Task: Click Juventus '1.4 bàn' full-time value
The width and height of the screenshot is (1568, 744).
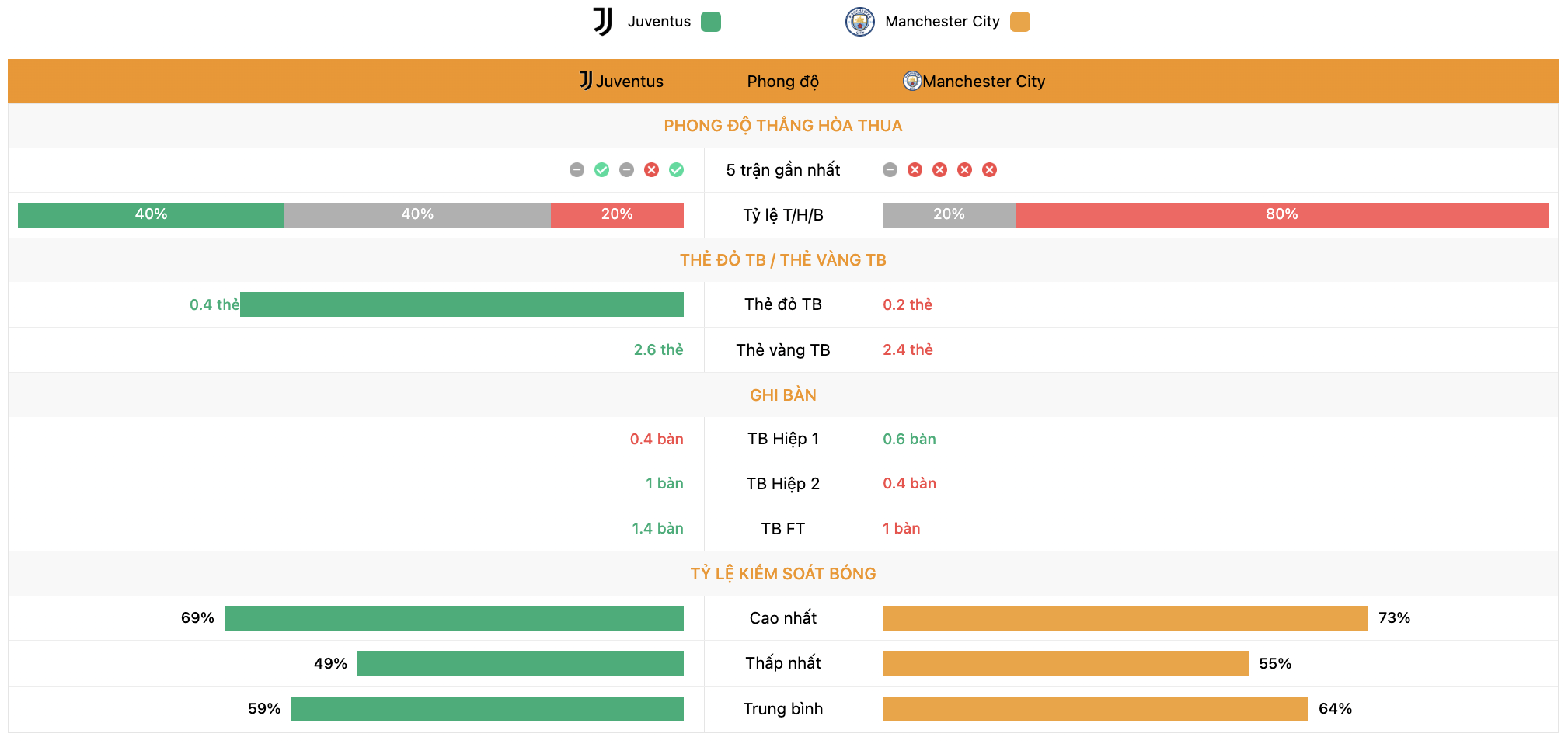Action: click(657, 529)
